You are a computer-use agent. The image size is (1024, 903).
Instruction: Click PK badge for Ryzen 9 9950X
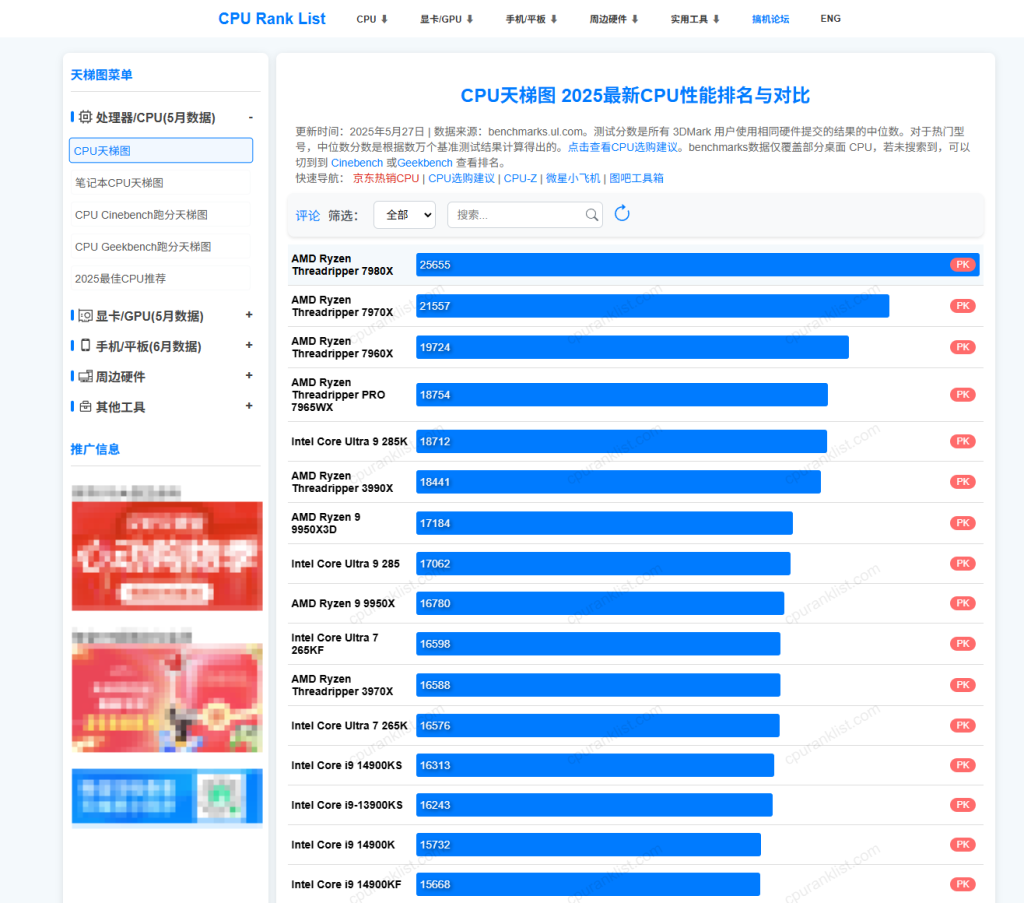point(963,603)
